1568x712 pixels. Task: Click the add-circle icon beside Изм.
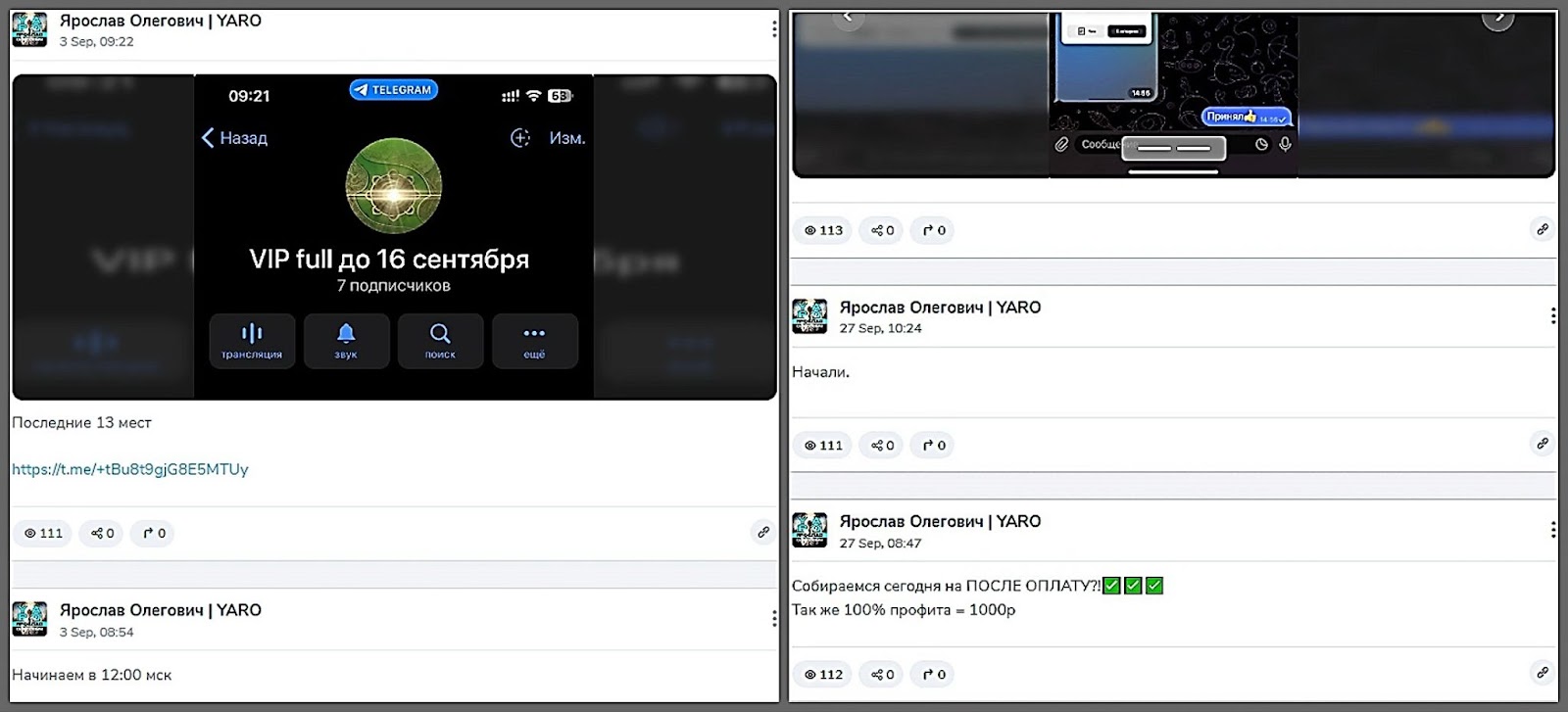(x=520, y=138)
